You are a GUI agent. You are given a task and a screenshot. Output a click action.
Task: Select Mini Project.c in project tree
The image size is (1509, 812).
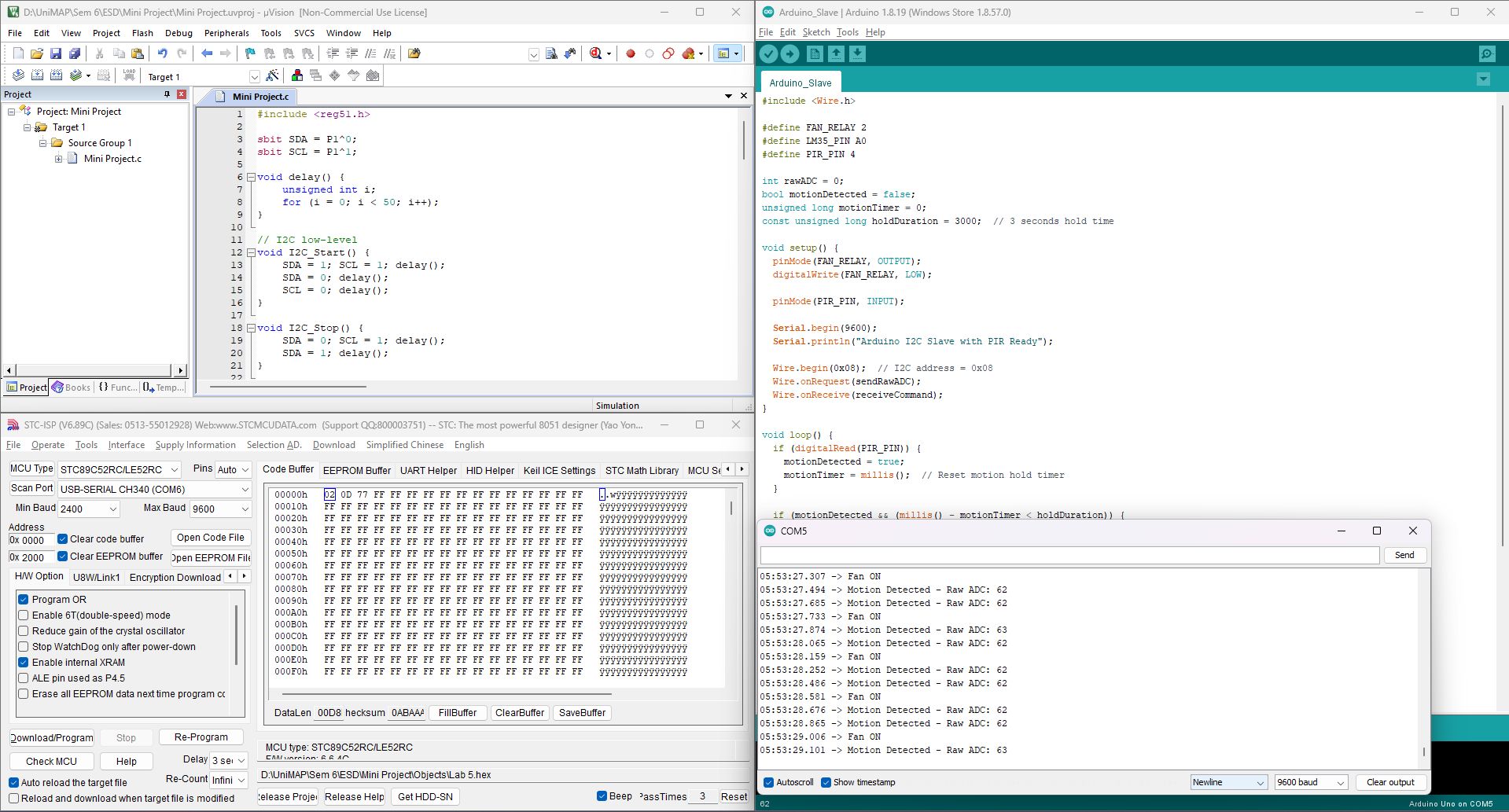(x=112, y=159)
